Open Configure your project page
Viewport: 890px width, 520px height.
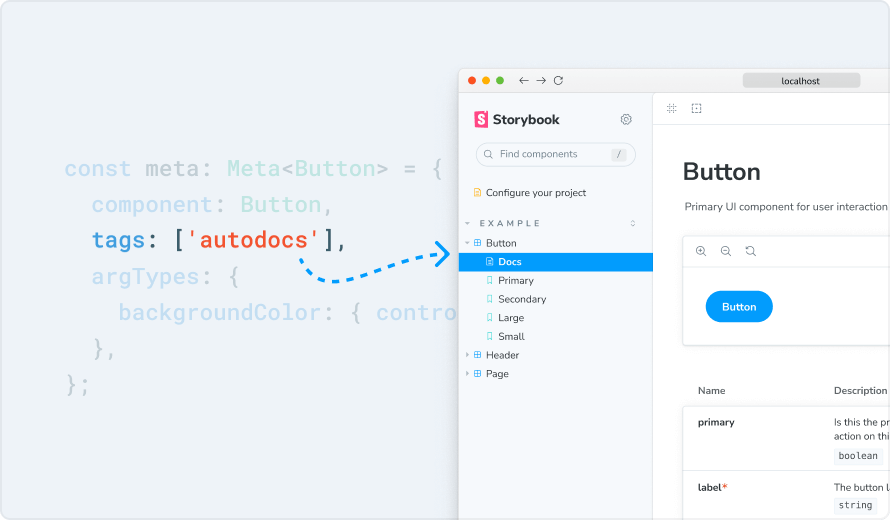coord(535,192)
